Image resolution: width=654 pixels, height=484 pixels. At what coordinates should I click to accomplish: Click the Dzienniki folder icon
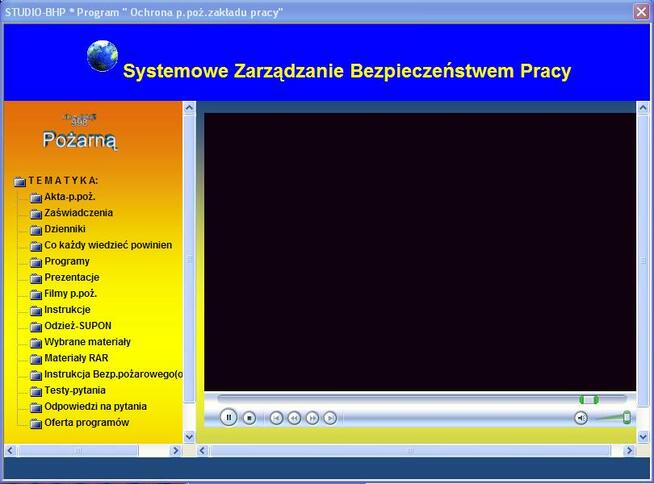tap(36, 230)
